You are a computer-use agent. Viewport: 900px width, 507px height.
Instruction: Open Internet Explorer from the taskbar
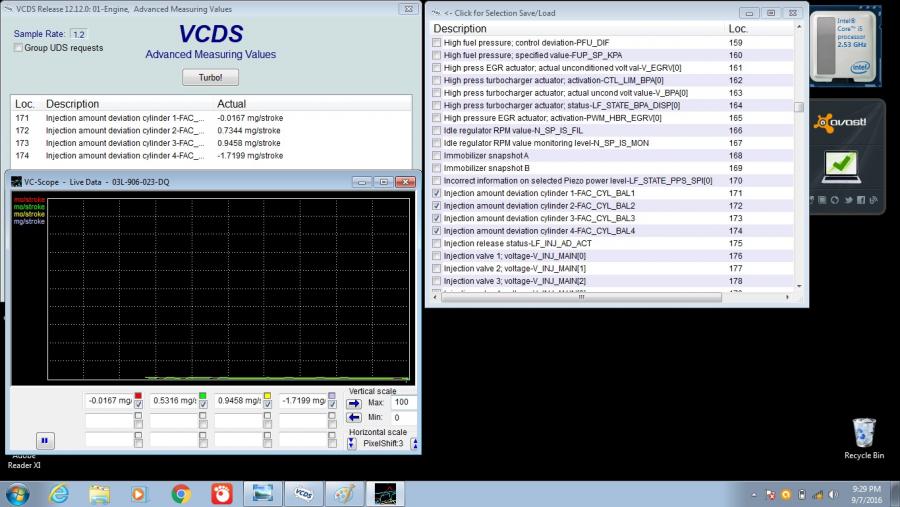(x=59, y=493)
